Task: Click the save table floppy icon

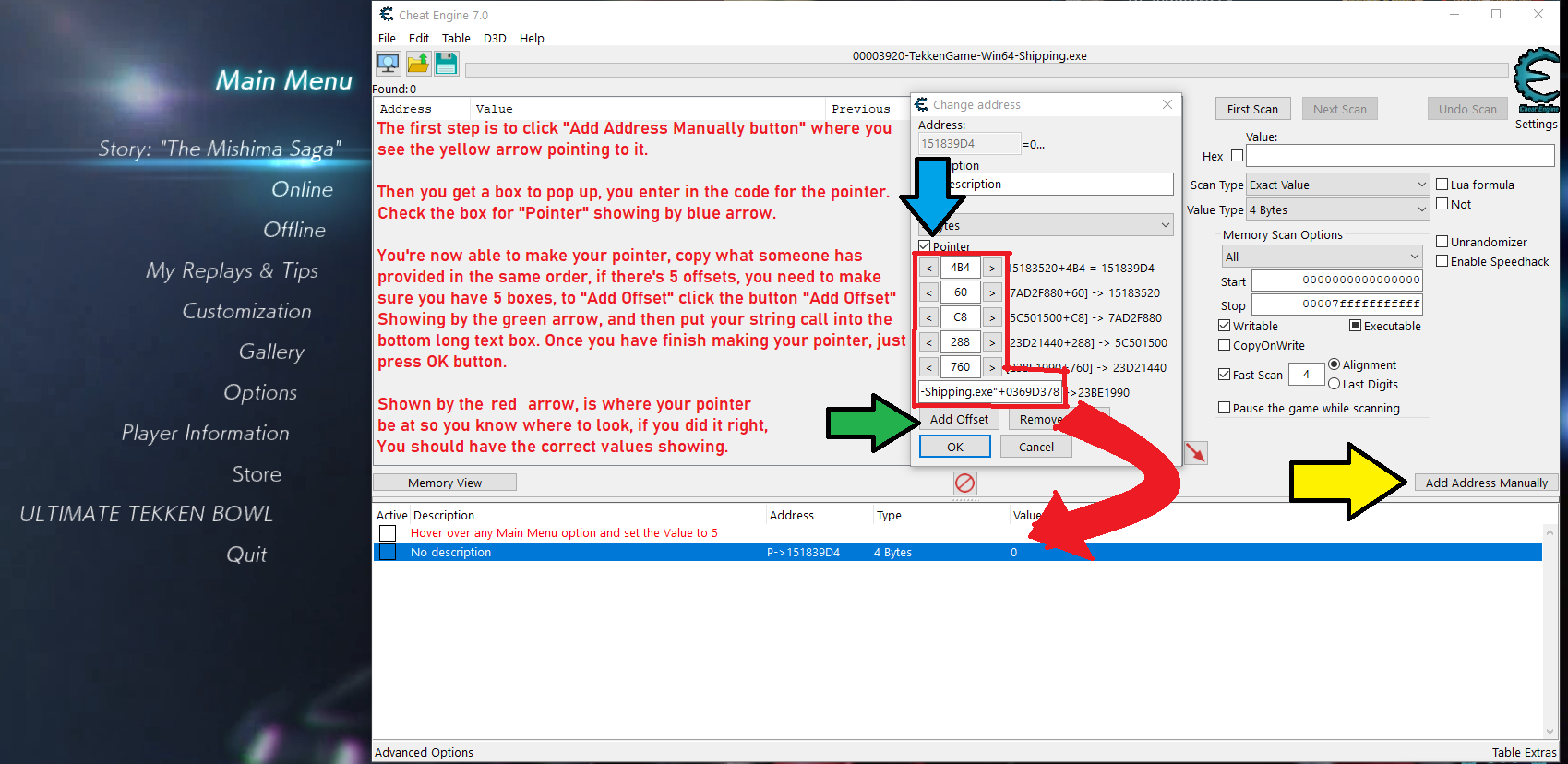Action: point(447,64)
